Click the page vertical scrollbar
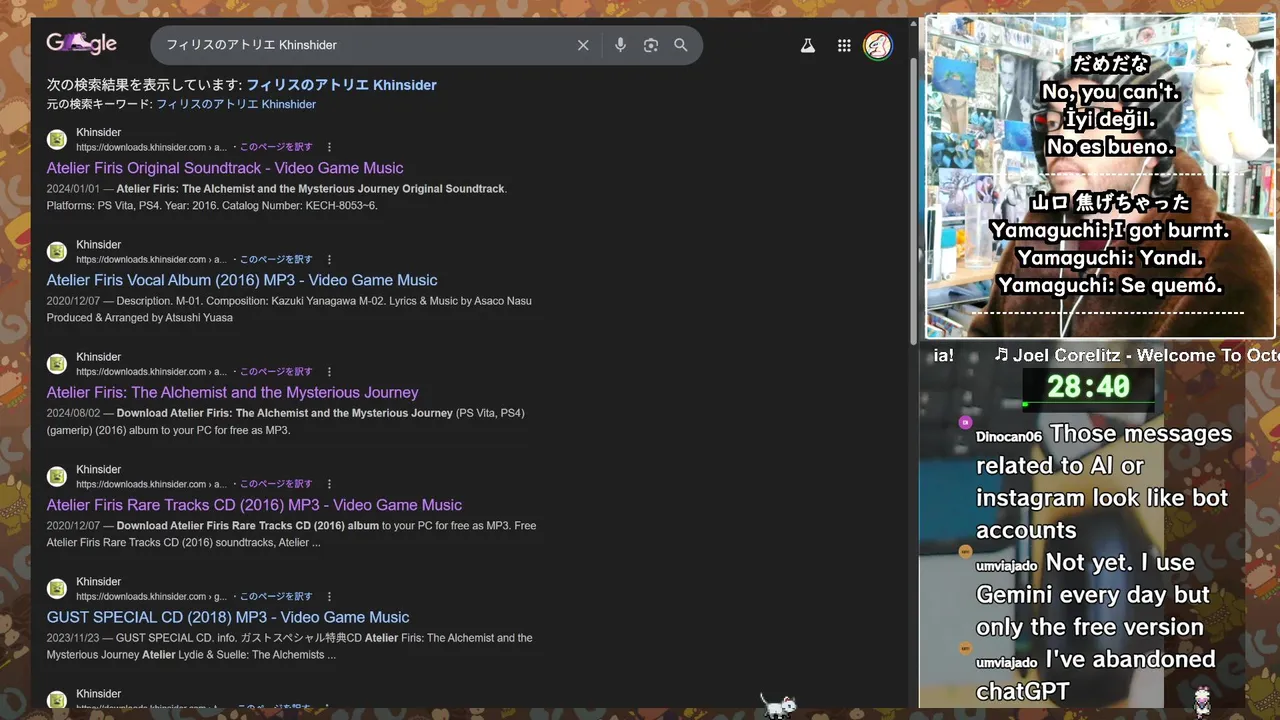 [913, 200]
